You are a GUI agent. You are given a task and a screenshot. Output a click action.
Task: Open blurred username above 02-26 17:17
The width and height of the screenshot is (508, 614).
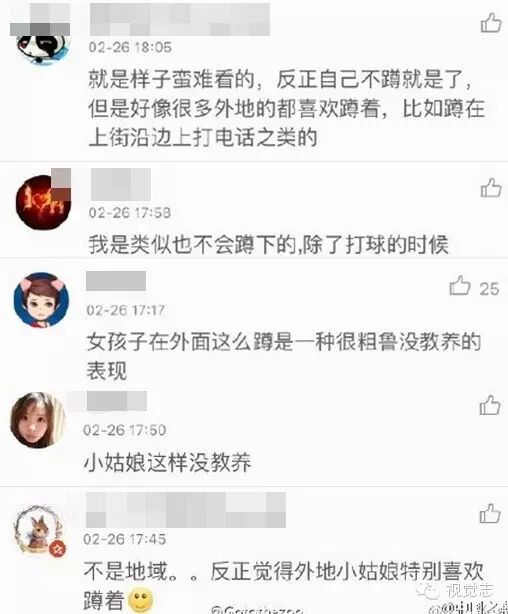116,281
